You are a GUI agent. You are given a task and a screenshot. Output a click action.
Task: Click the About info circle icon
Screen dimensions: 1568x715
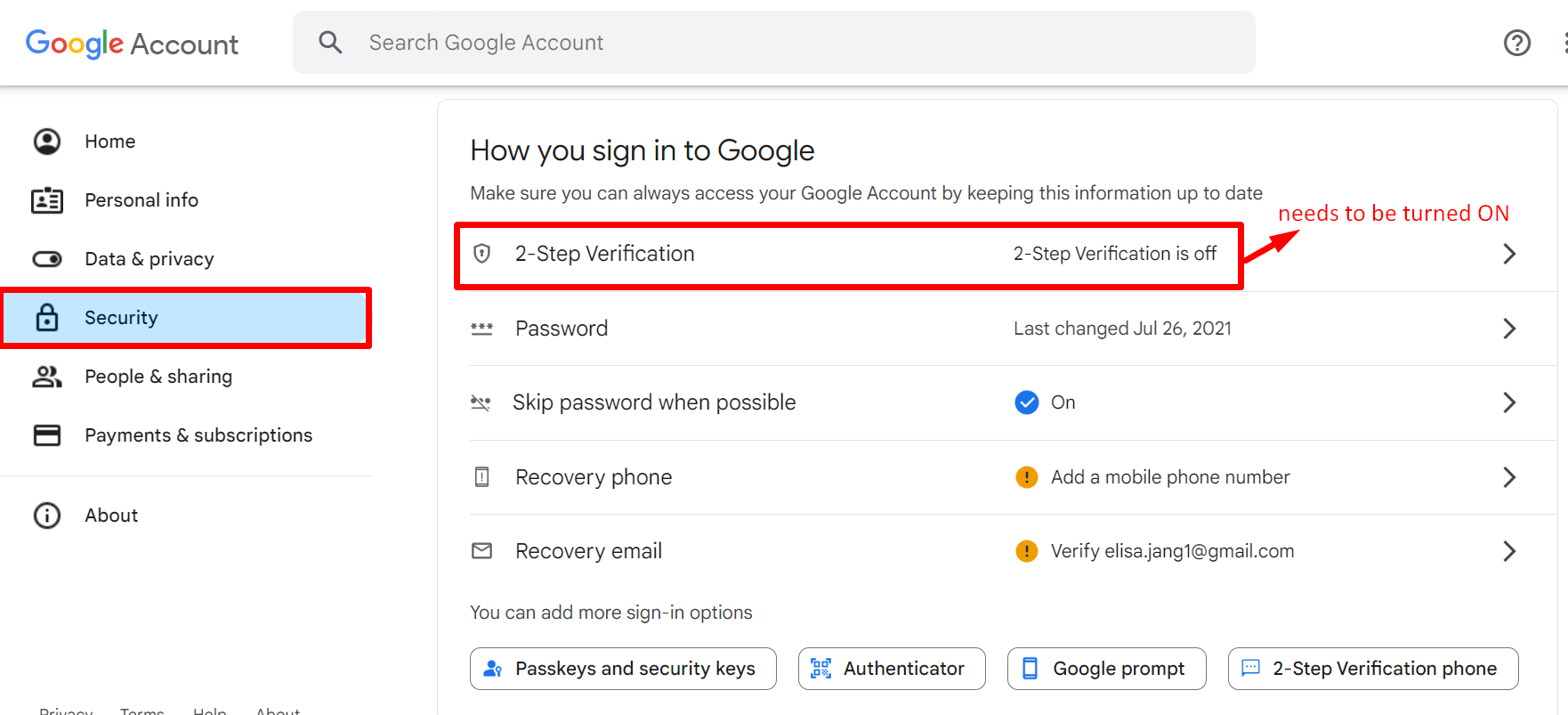47,516
